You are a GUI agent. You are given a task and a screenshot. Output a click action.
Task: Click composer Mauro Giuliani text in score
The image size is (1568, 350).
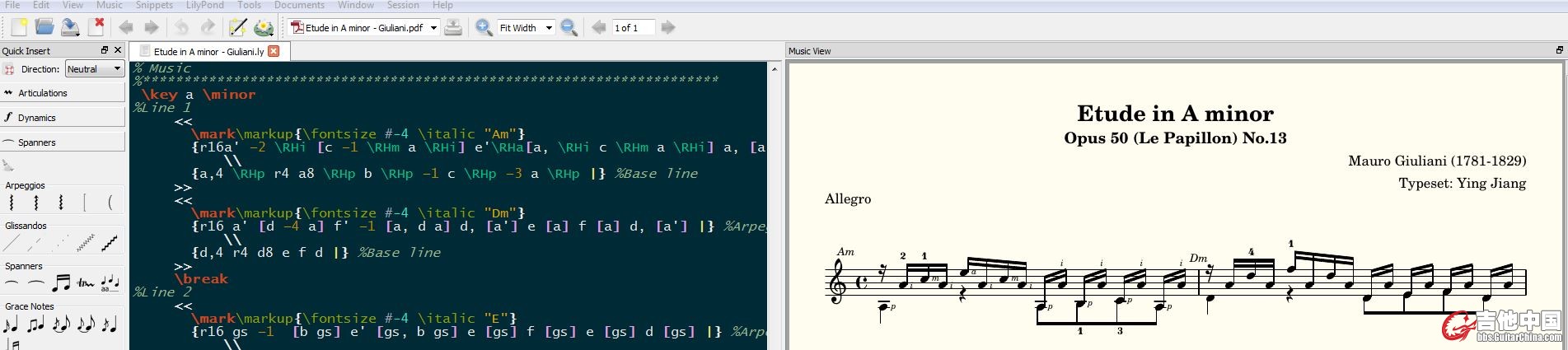(x=1437, y=161)
